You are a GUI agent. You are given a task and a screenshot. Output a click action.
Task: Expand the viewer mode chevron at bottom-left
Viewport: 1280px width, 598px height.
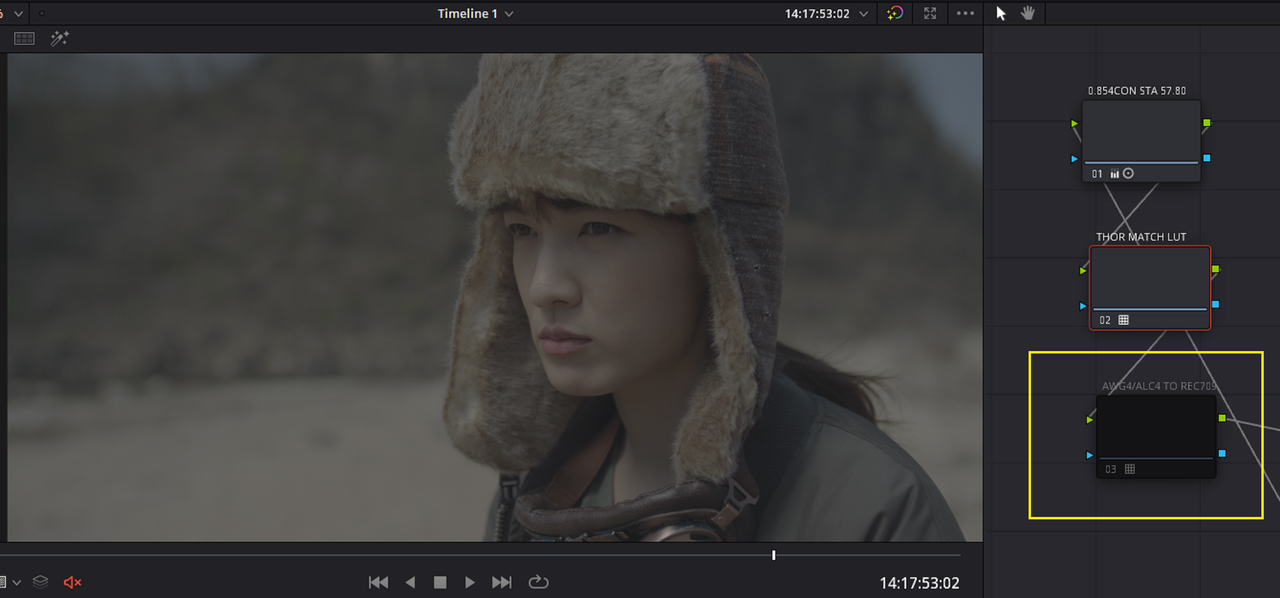[16, 582]
